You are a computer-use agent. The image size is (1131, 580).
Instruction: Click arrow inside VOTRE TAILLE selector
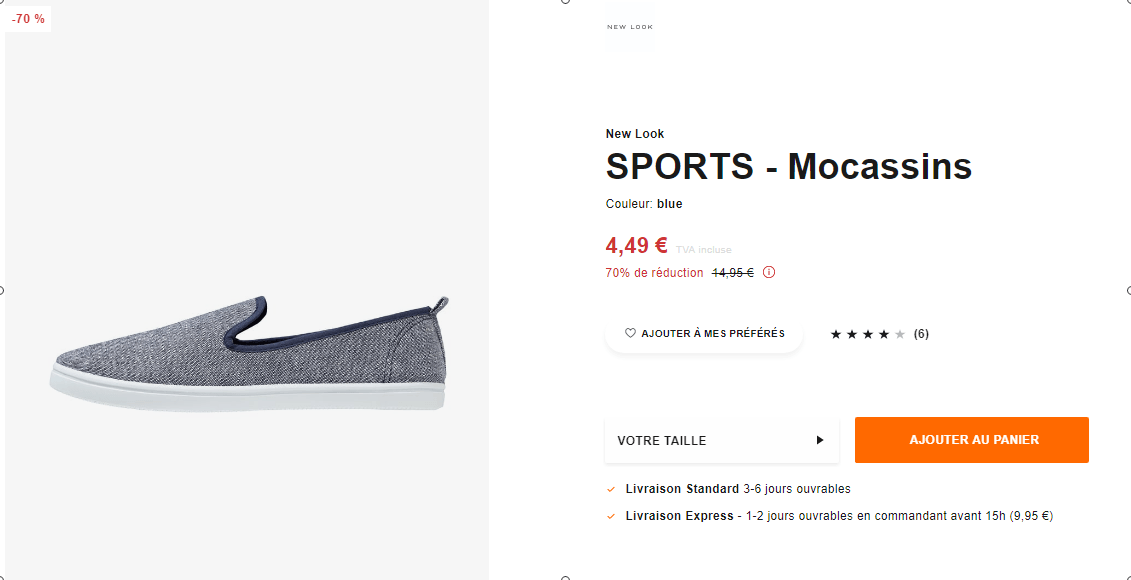point(819,440)
